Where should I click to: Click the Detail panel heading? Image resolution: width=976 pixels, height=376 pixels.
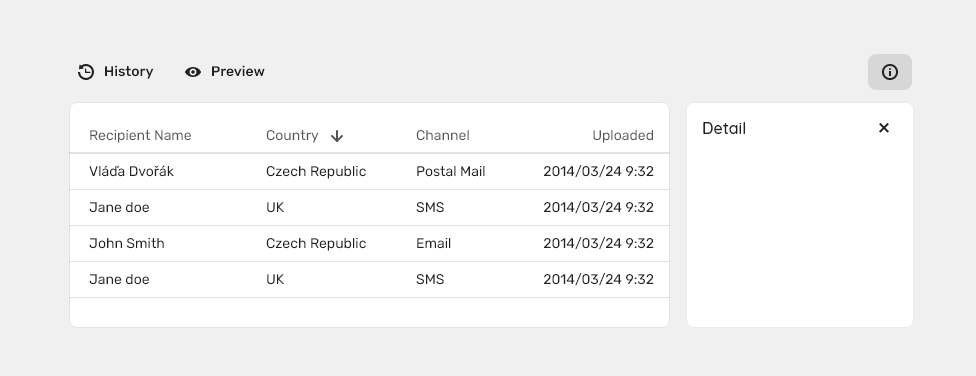point(724,129)
